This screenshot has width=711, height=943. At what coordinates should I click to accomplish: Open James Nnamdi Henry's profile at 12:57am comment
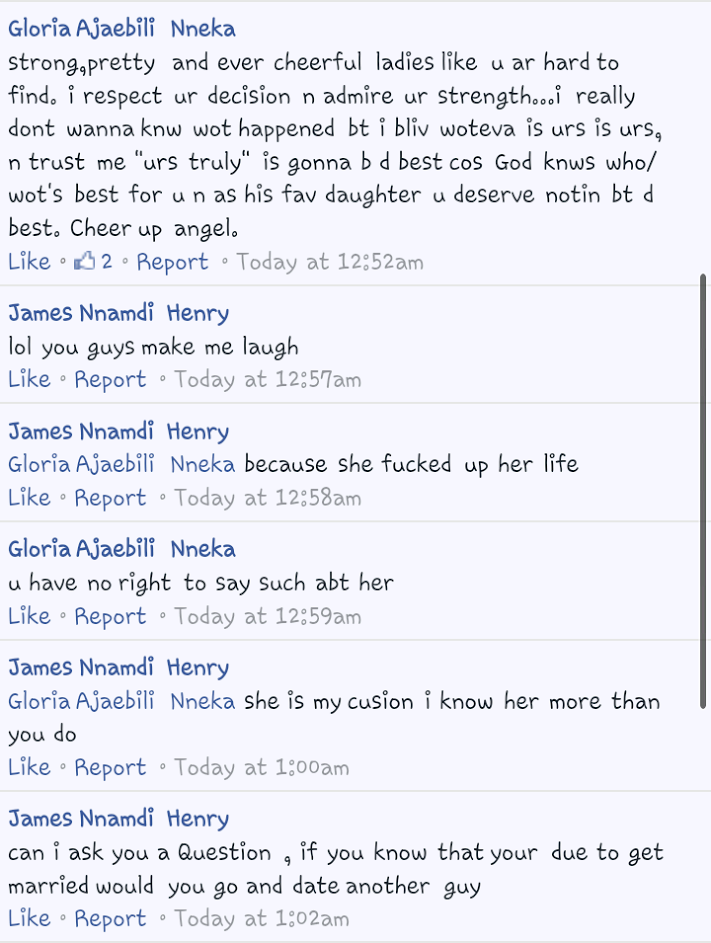118,313
